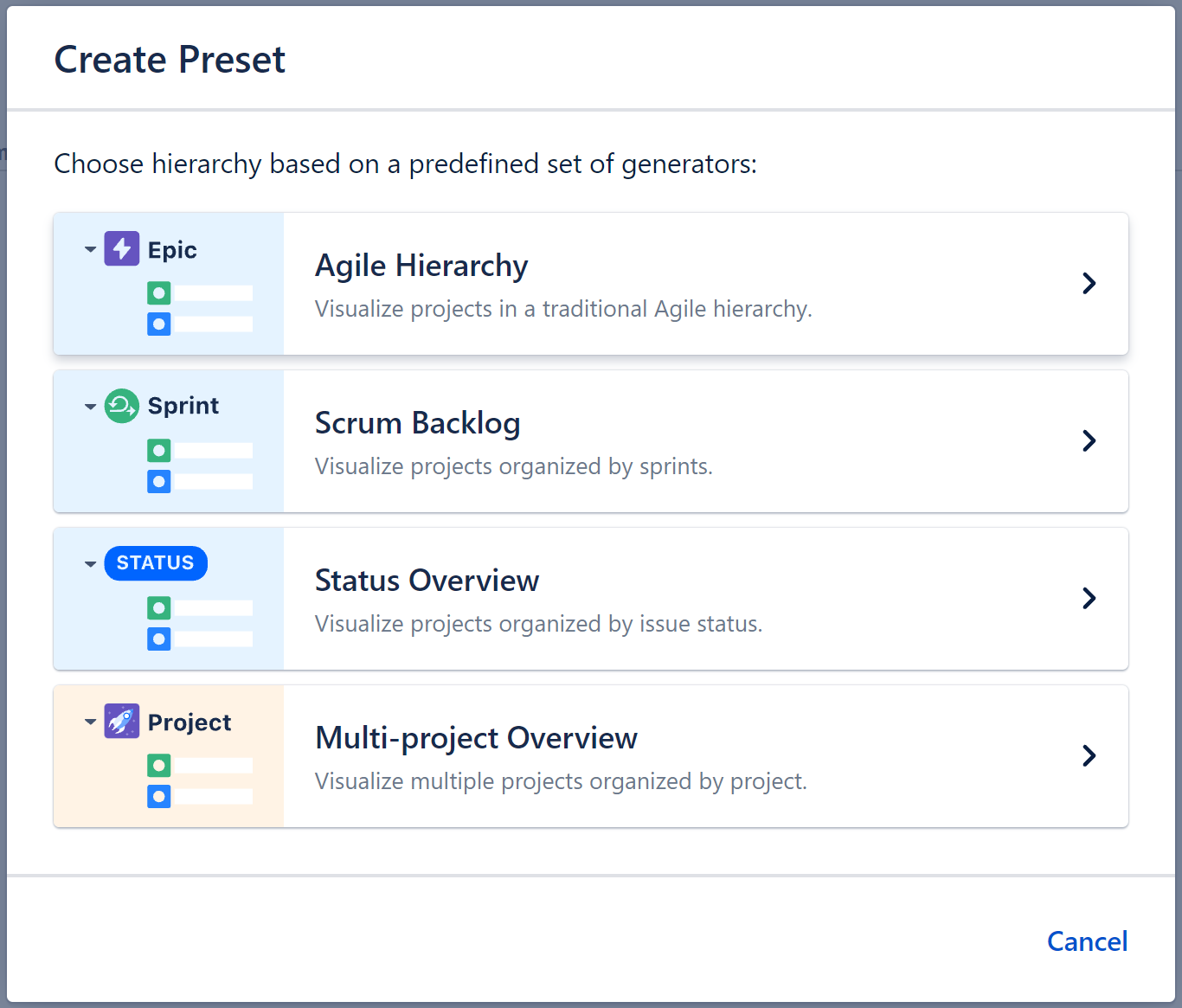Click the chevron on the Status Overview row
1182x1008 pixels.
click(x=1089, y=598)
